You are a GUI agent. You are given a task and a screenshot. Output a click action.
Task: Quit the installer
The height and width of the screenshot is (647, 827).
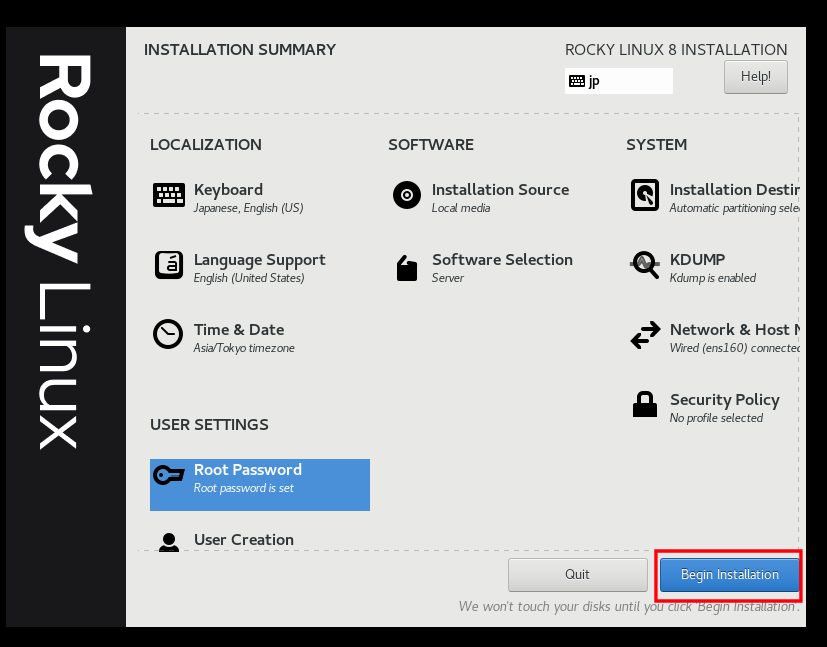(x=578, y=574)
